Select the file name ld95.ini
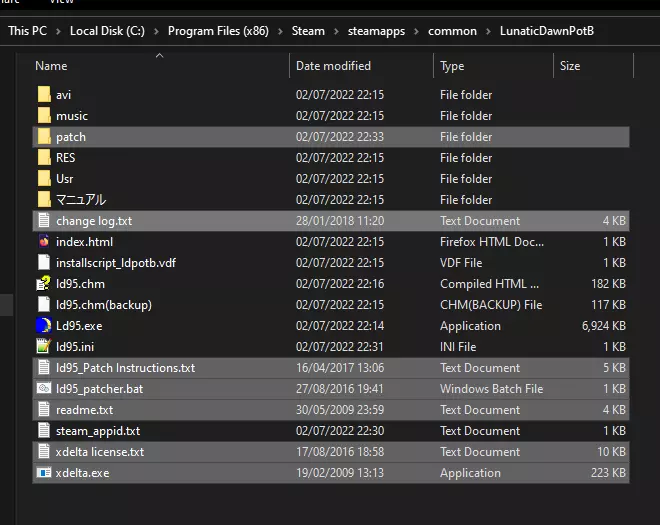 click(75, 346)
